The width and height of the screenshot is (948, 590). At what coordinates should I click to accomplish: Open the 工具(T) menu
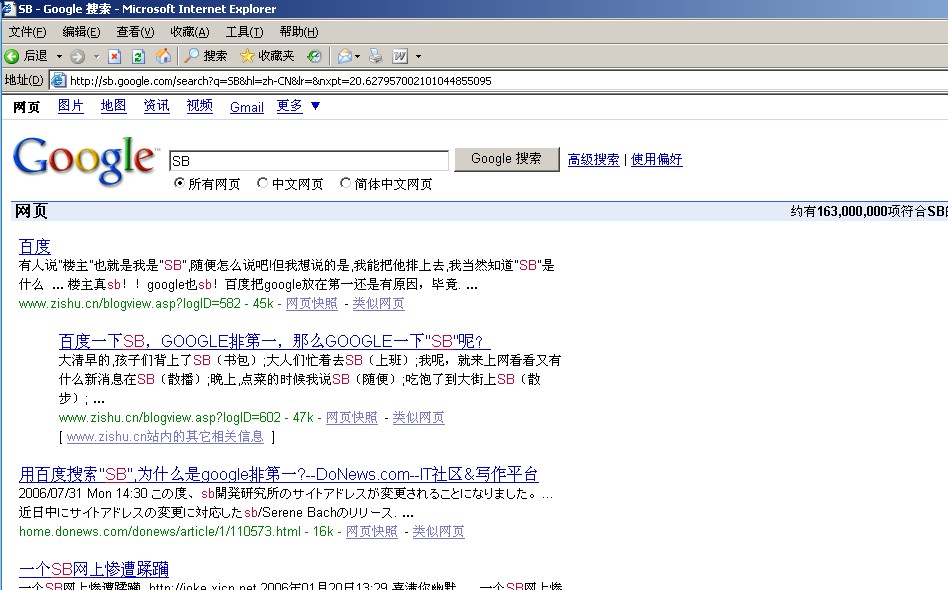point(244,32)
